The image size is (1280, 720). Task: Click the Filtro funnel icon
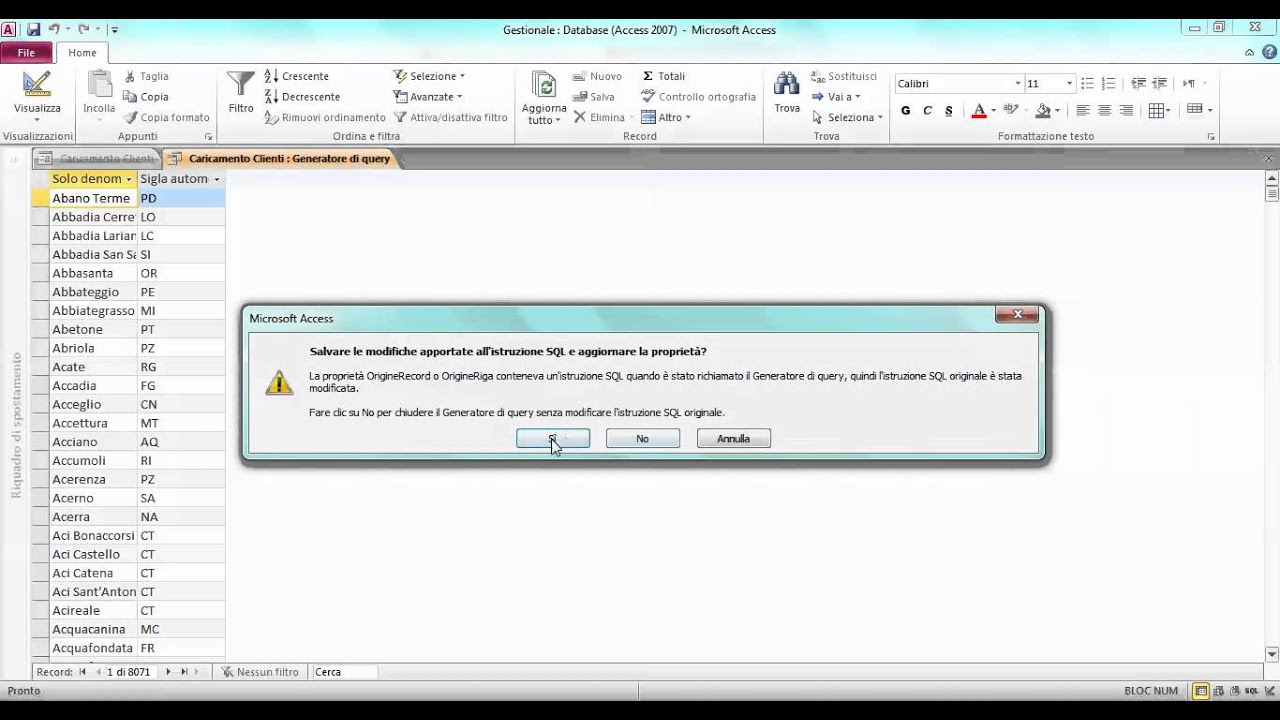pos(241,85)
